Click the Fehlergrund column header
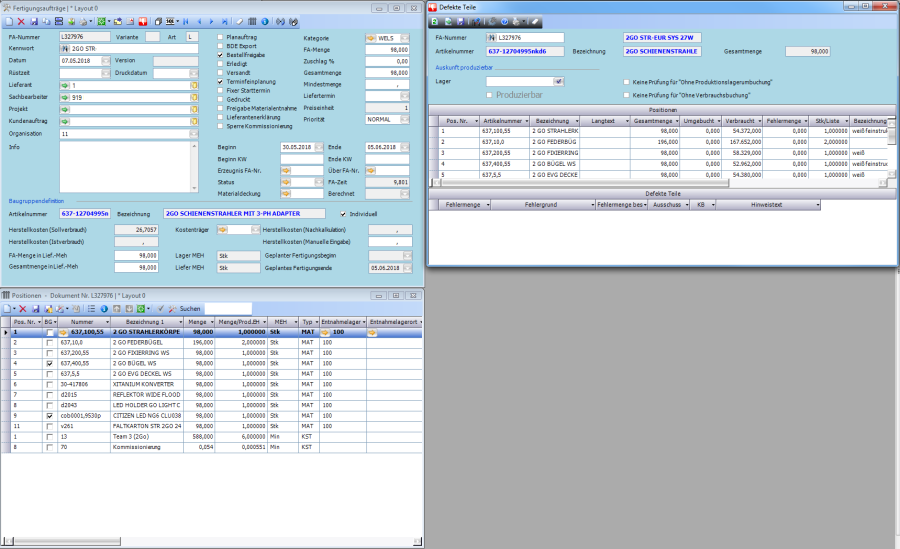This screenshot has height=549, width=900. click(542, 204)
